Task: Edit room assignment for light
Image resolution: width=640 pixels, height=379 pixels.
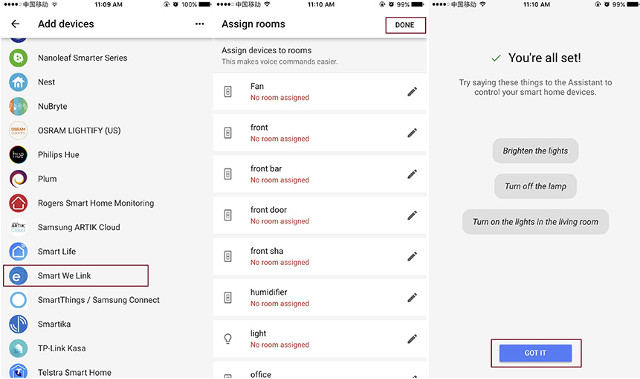Action: [412, 339]
